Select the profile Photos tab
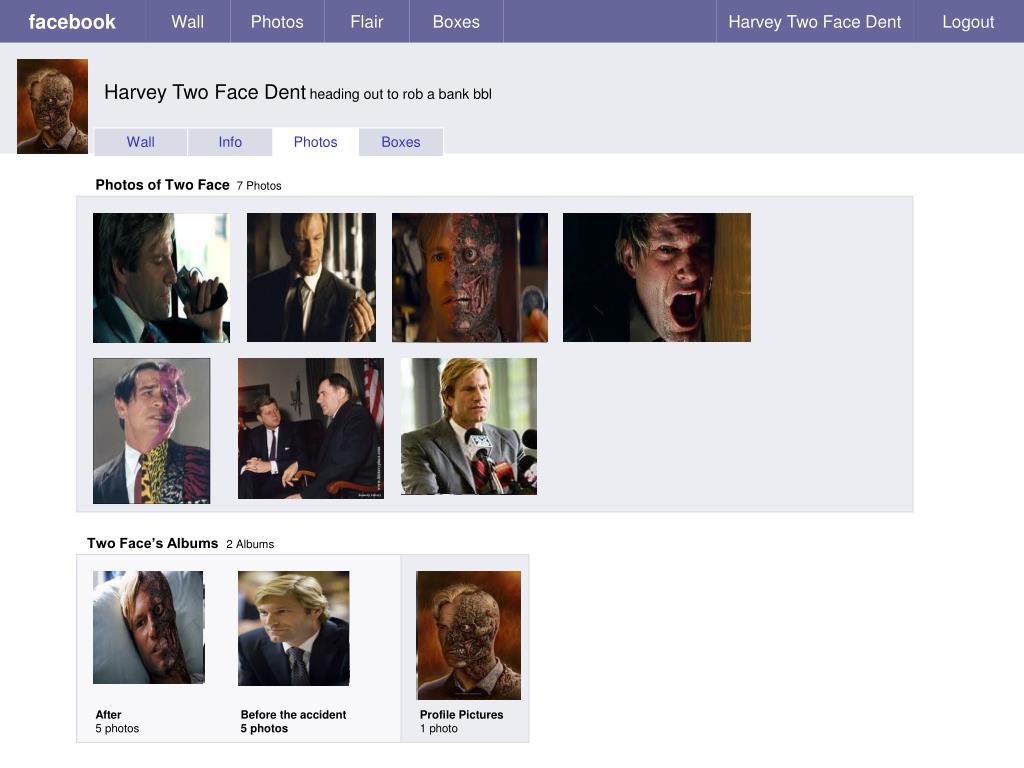This screenshot has height=768, width=1024. 315,142
